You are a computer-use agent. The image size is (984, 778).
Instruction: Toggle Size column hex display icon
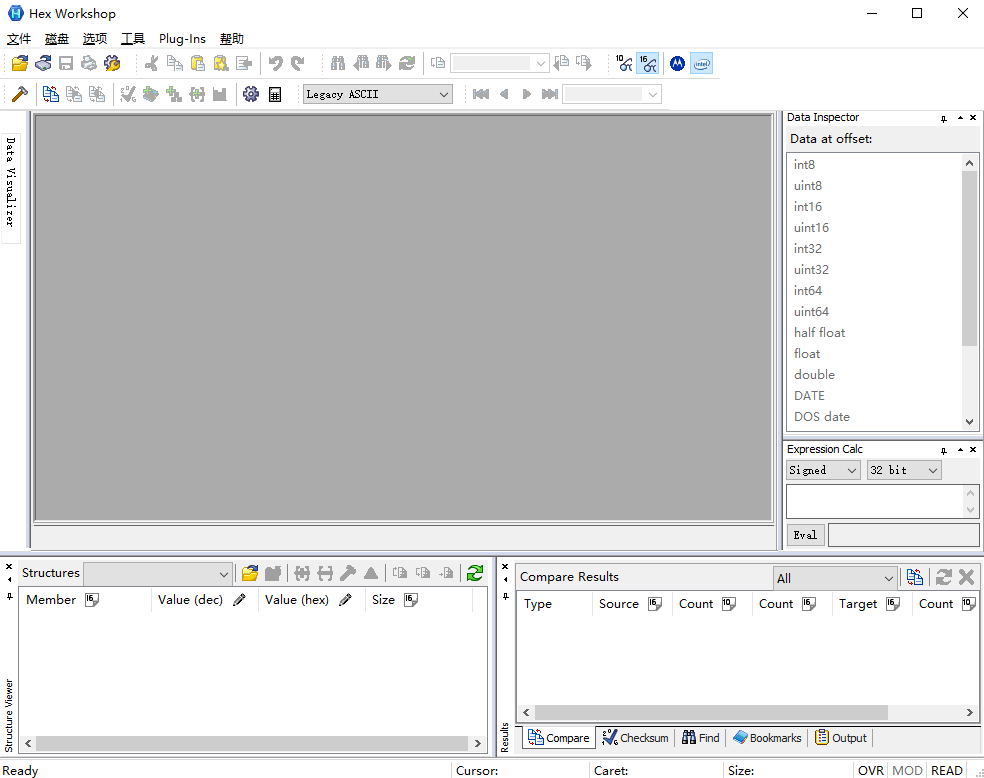click(x=410, y=600)
